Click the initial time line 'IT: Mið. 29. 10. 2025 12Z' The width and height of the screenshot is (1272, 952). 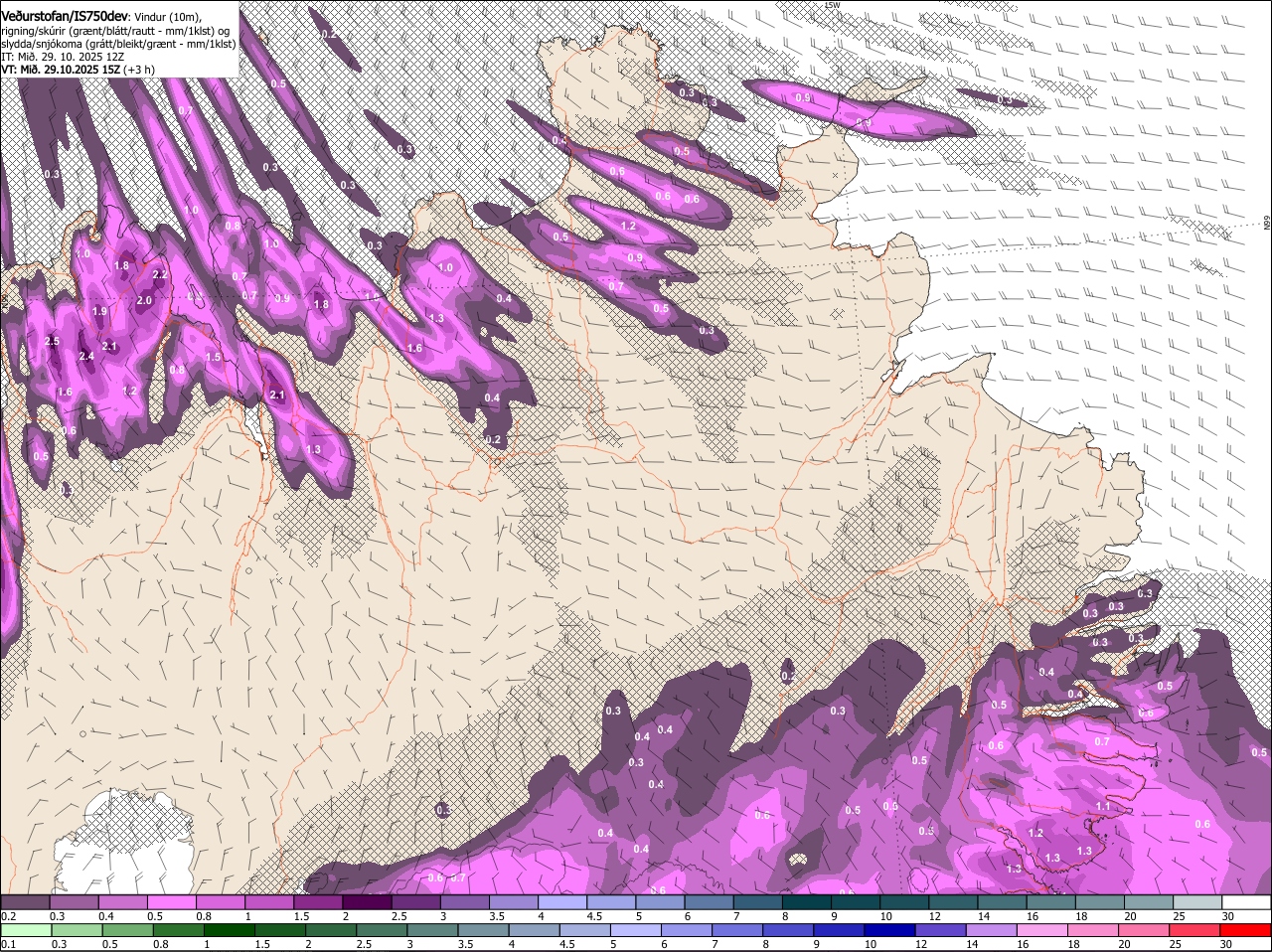[x=62, y=57]
